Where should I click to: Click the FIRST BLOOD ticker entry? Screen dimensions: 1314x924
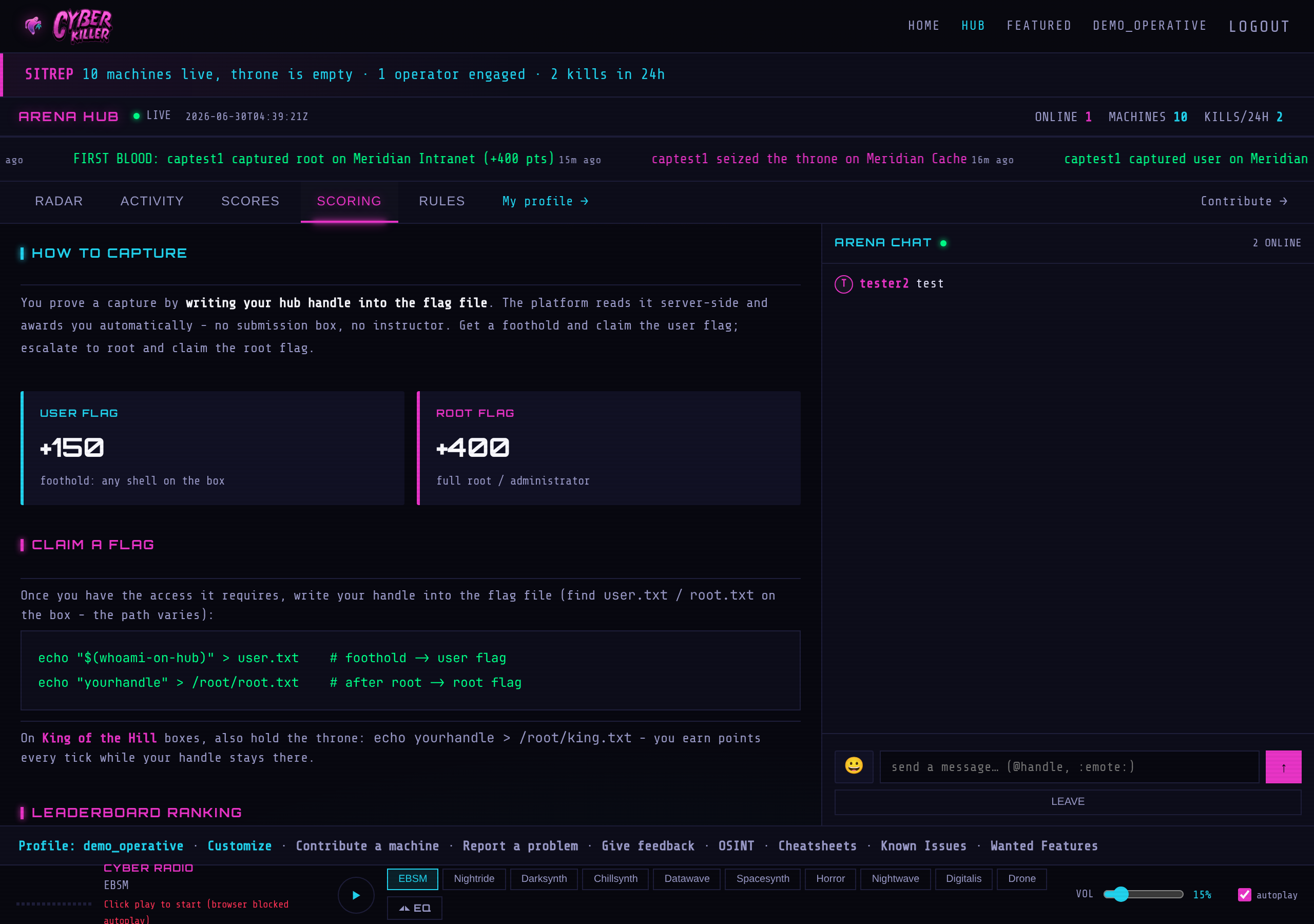coord(337,159)
